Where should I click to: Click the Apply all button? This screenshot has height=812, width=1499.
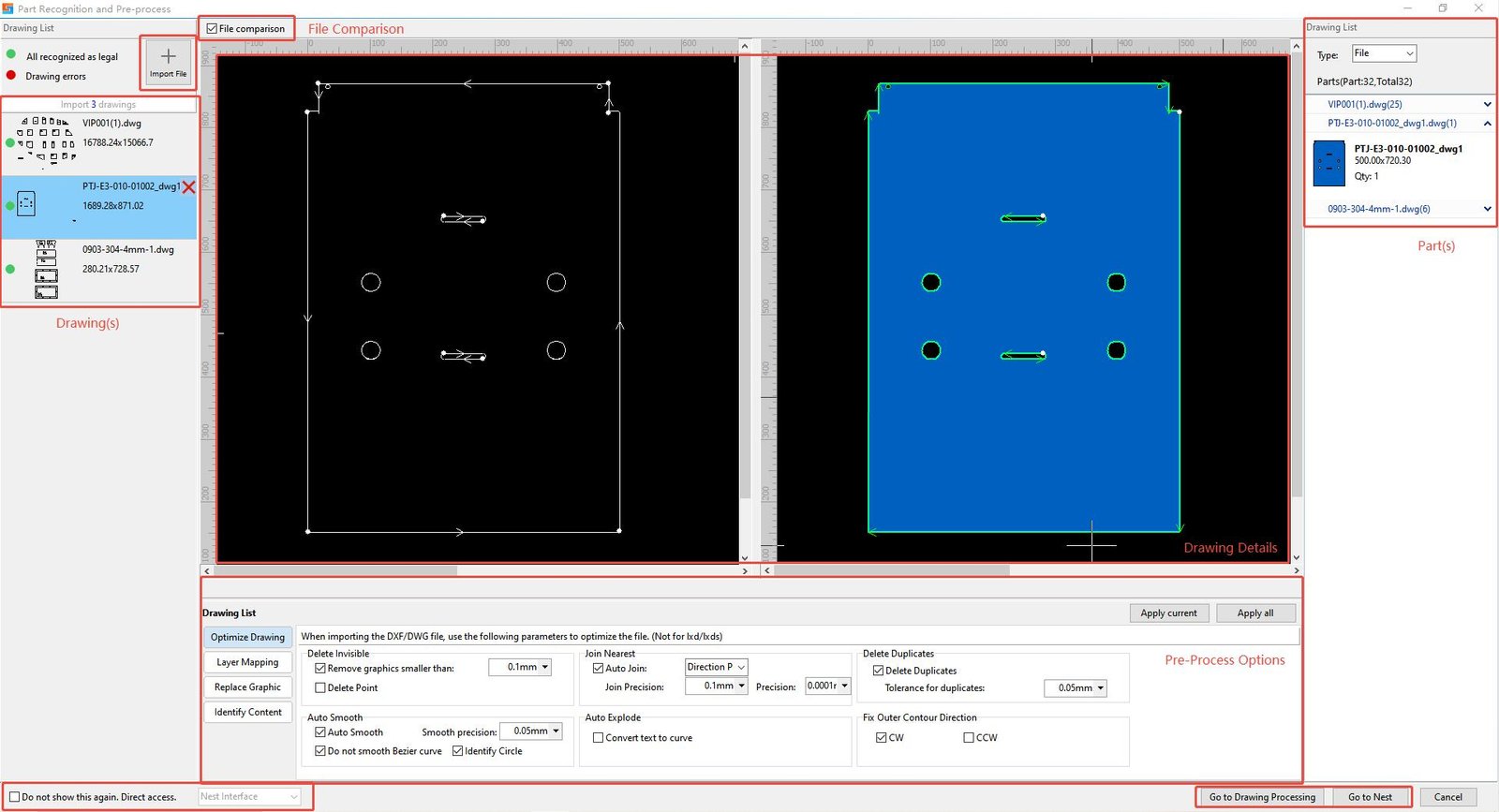pos(1255,613)
